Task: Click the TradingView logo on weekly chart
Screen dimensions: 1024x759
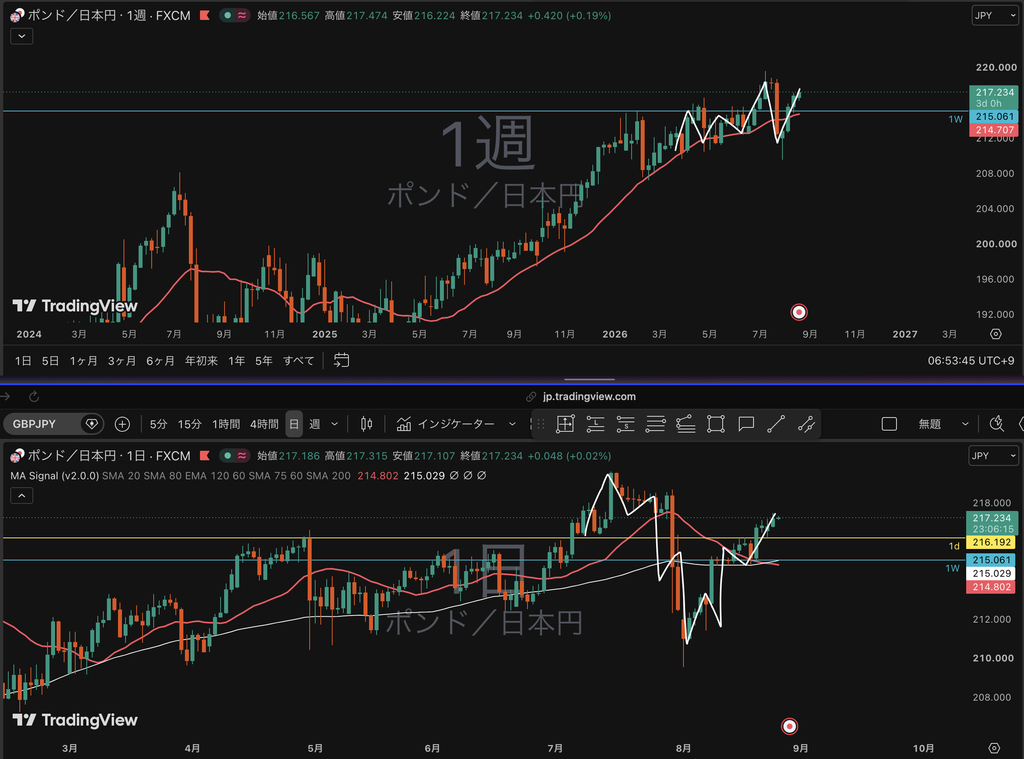Action: coord(75,306)
